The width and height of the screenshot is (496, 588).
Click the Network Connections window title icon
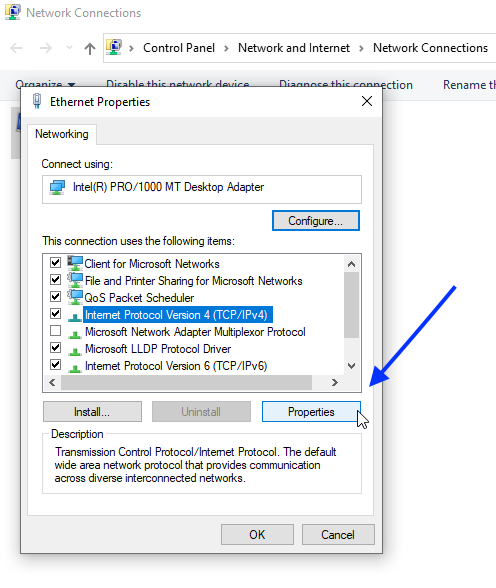(x=12, y=12)
